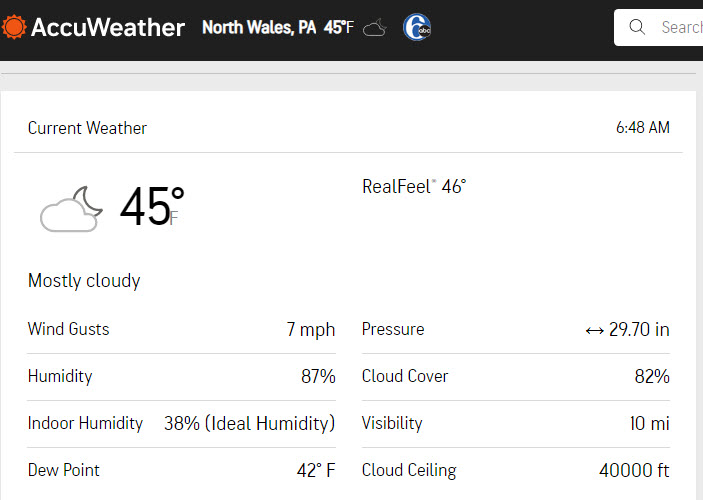Viewport: 703px width, 500px height.
Task: Click the 6:48 AM timestamp
Action: (x=642, y=128)
